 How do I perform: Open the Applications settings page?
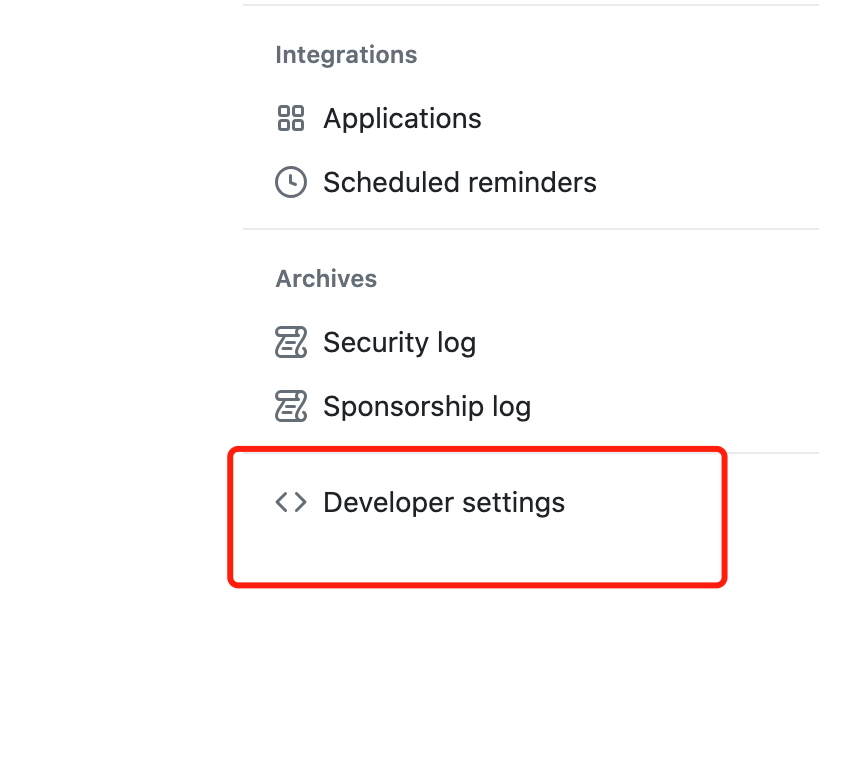point(402,119)
